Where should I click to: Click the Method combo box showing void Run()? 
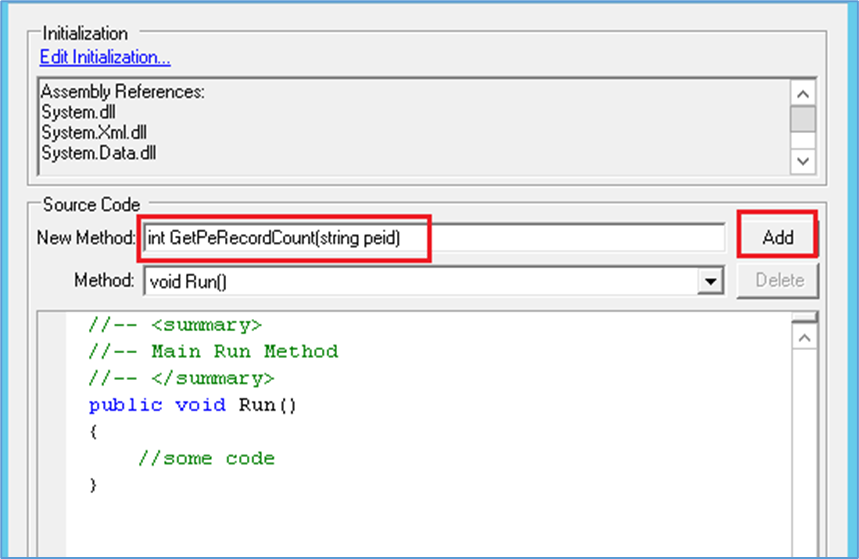(x=420, y=281)
